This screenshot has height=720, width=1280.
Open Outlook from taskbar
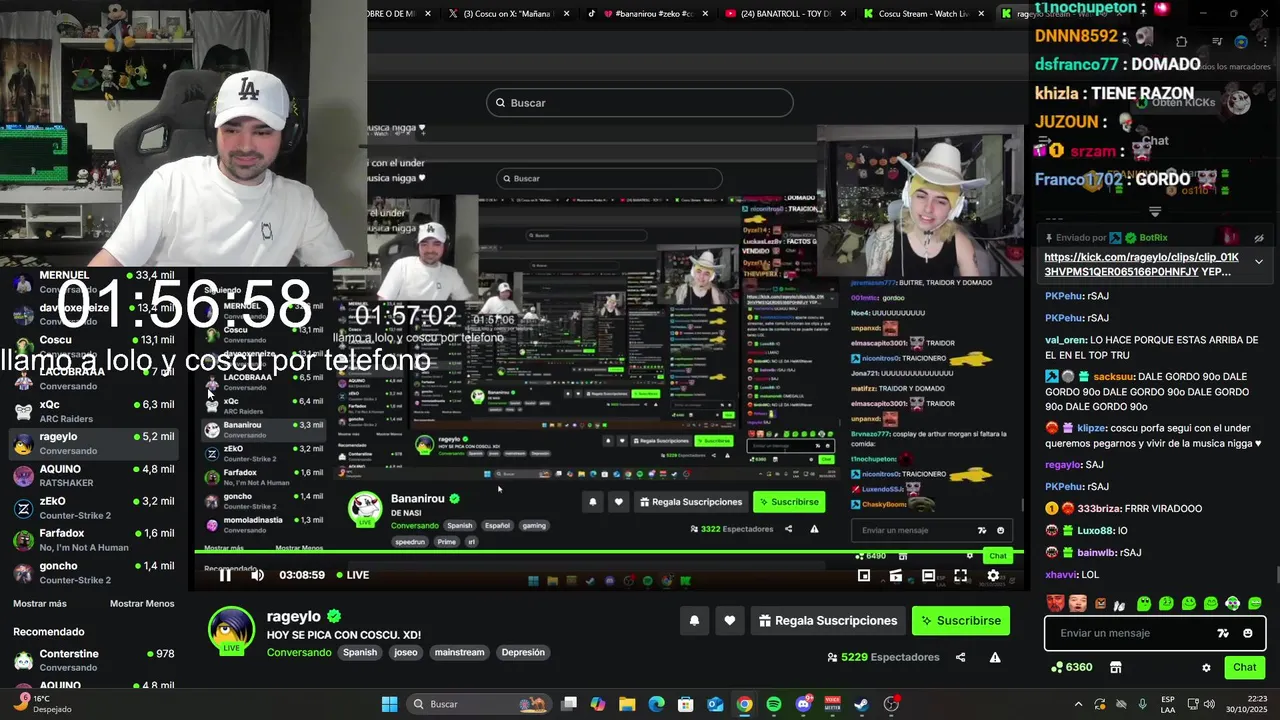(x=715, y=704)
